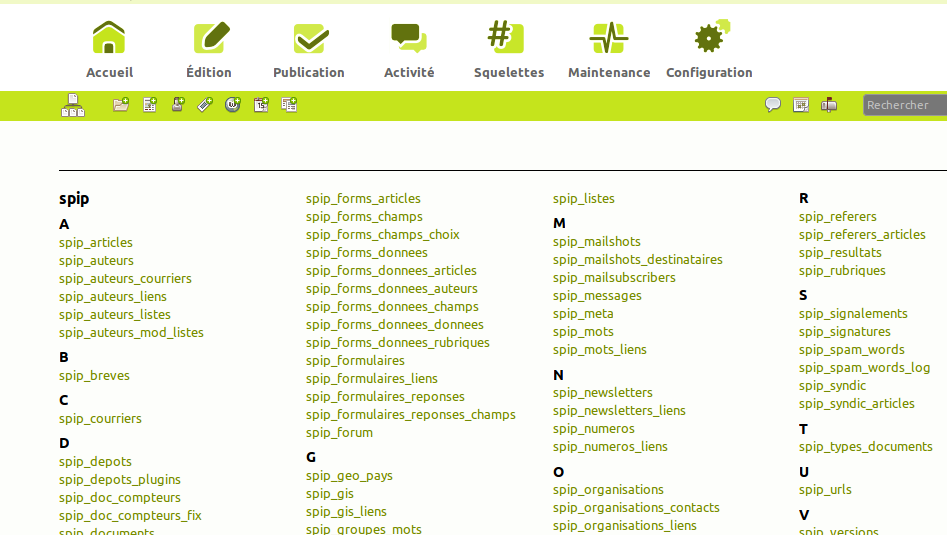947x535 pixels.
Task: Open the Publication menu label
Action: [309, 72]
